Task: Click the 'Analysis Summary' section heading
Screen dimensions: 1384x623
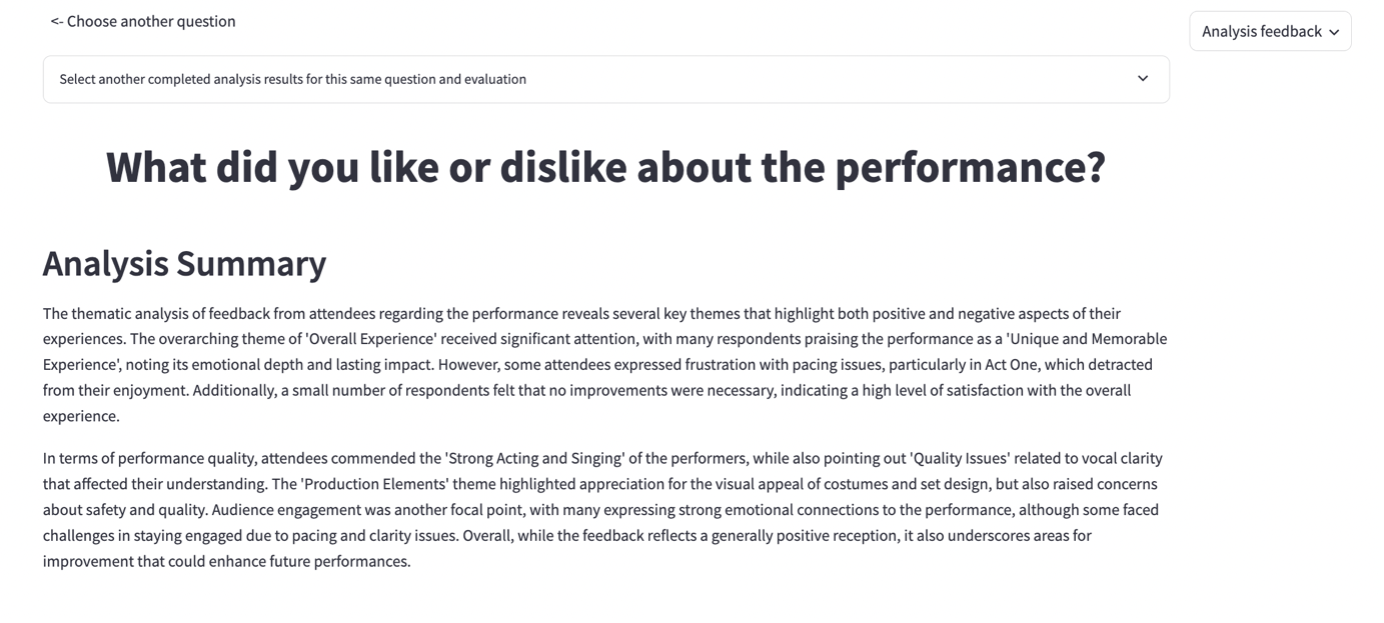Action: pyautogui.click(x=184, y=263)
